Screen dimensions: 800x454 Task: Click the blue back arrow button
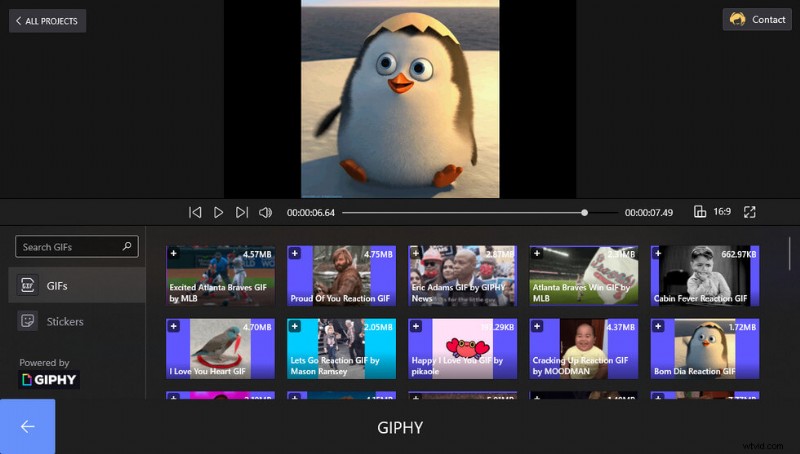[x=28, y=426]
